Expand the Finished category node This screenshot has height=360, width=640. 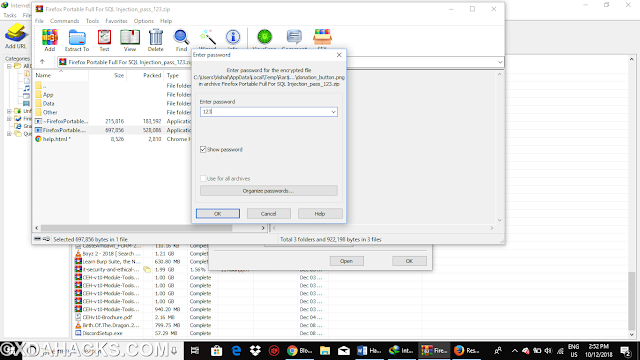click(9, 119)
